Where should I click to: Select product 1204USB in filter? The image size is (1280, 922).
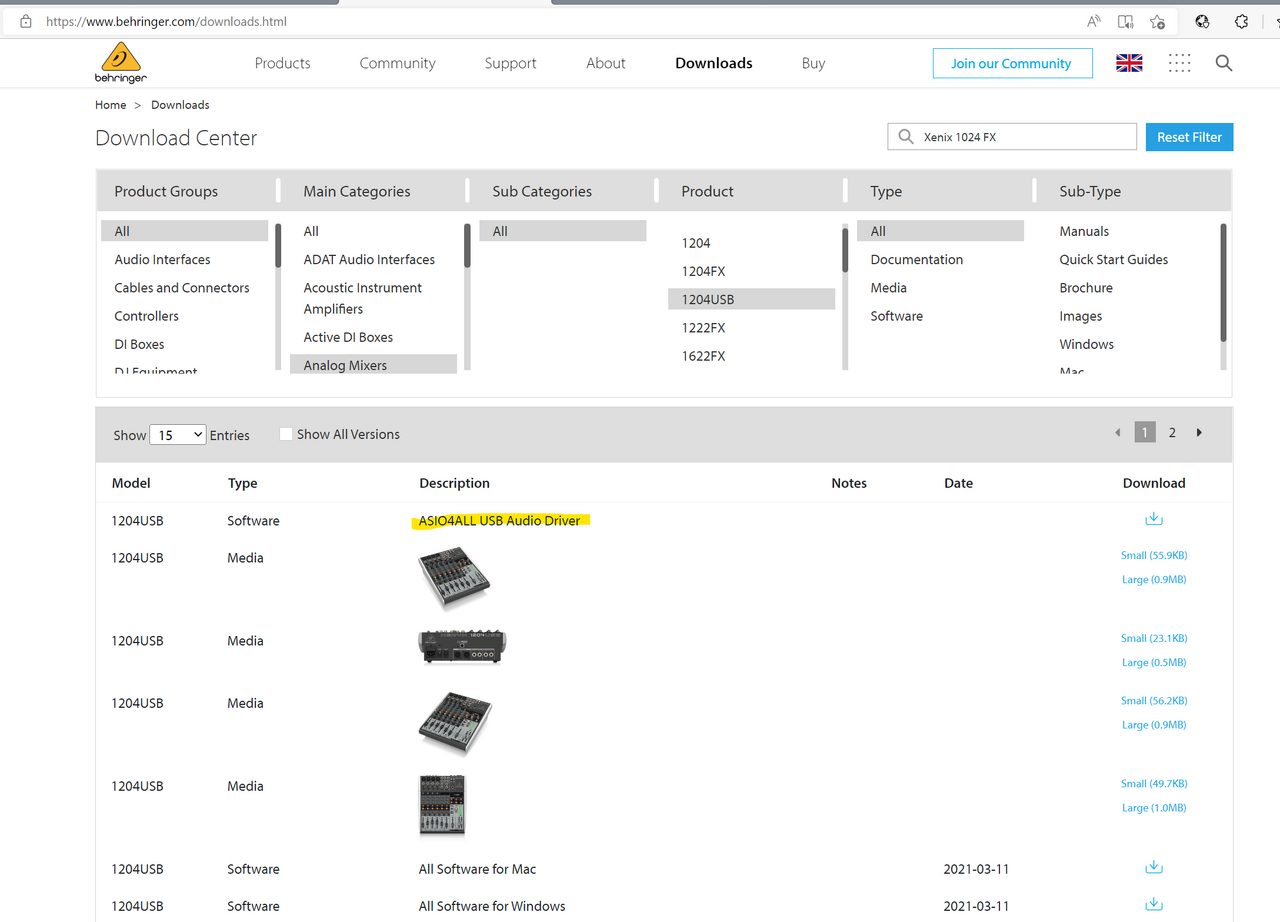751,299
